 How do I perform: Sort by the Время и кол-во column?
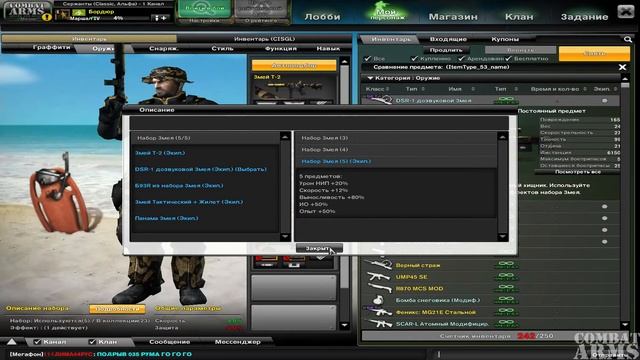pyautogui.click(x=558, y=89)
